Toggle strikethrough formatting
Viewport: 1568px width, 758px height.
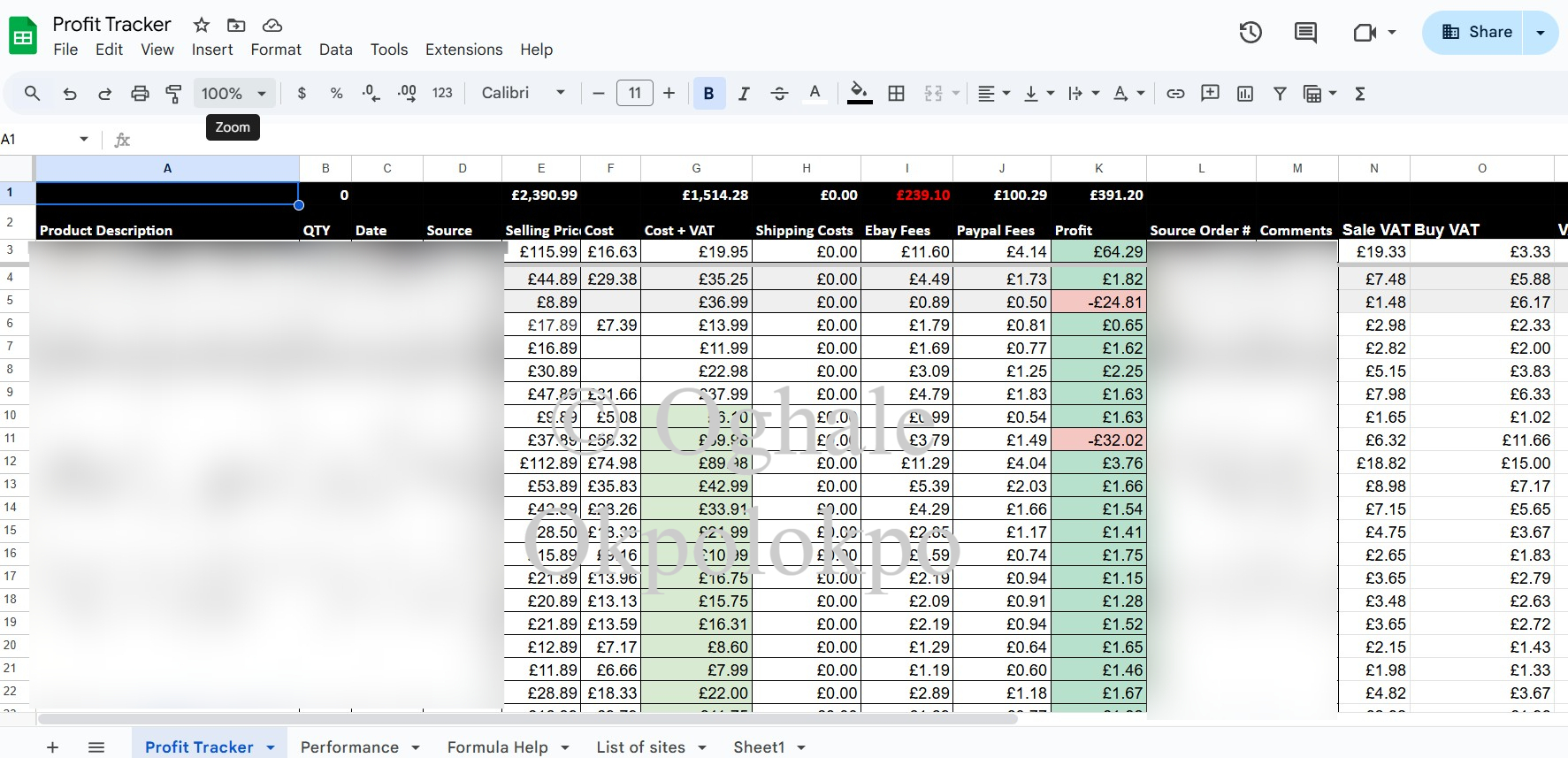(779, 94)
